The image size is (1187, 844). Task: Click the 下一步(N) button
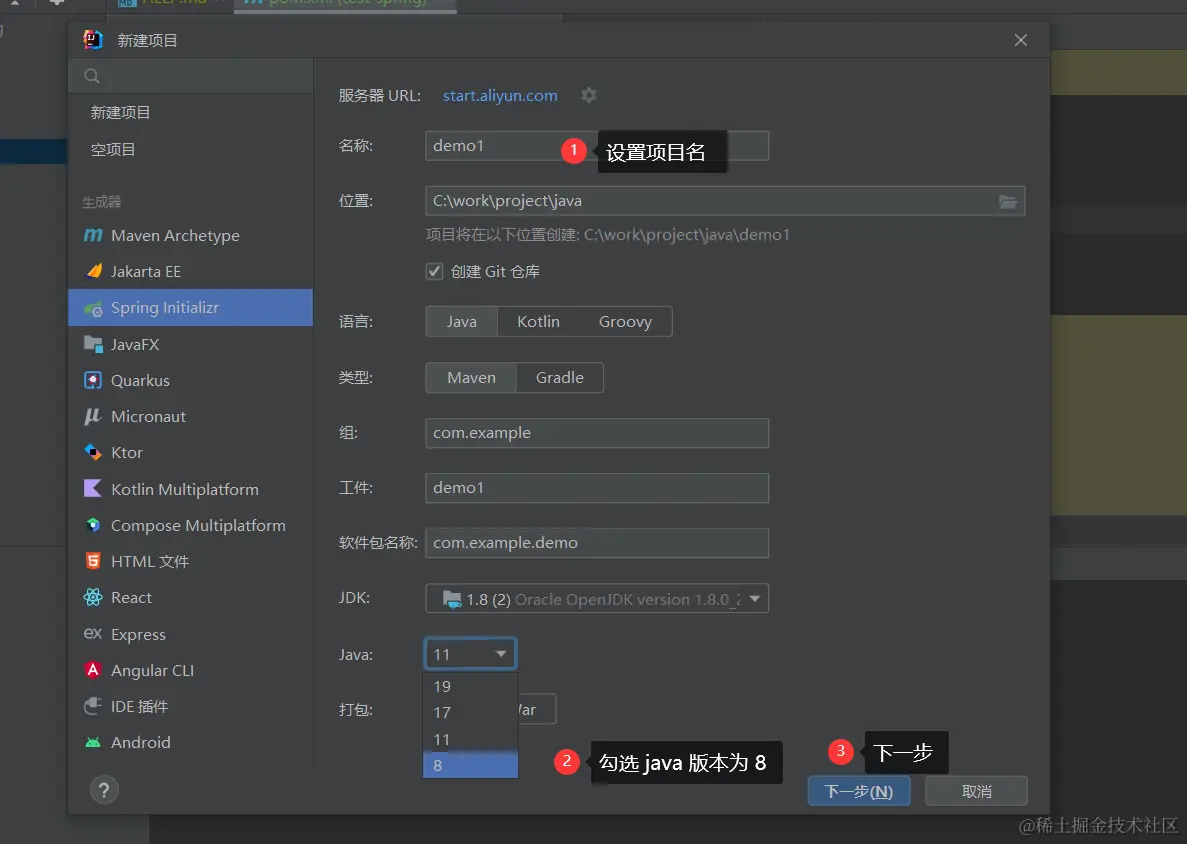click(858, 791)
